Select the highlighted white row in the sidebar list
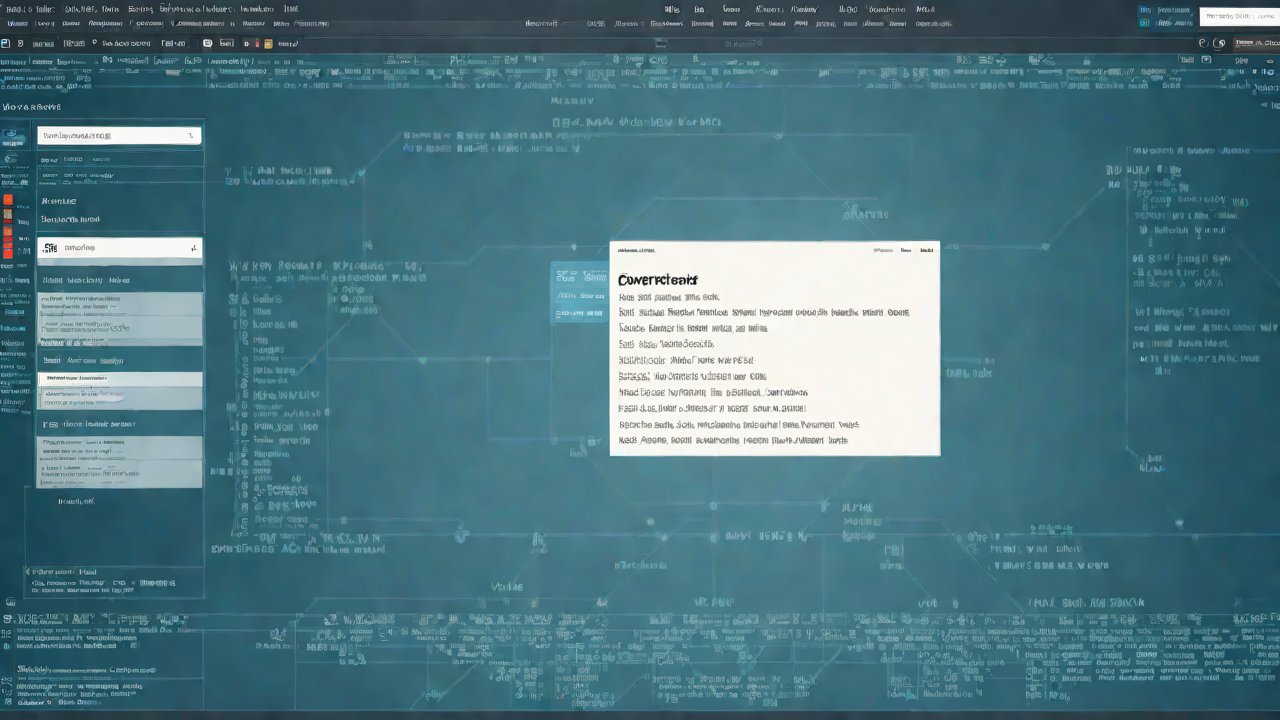Viewport: 1280px width, 720px height. (x=120, y=379)
